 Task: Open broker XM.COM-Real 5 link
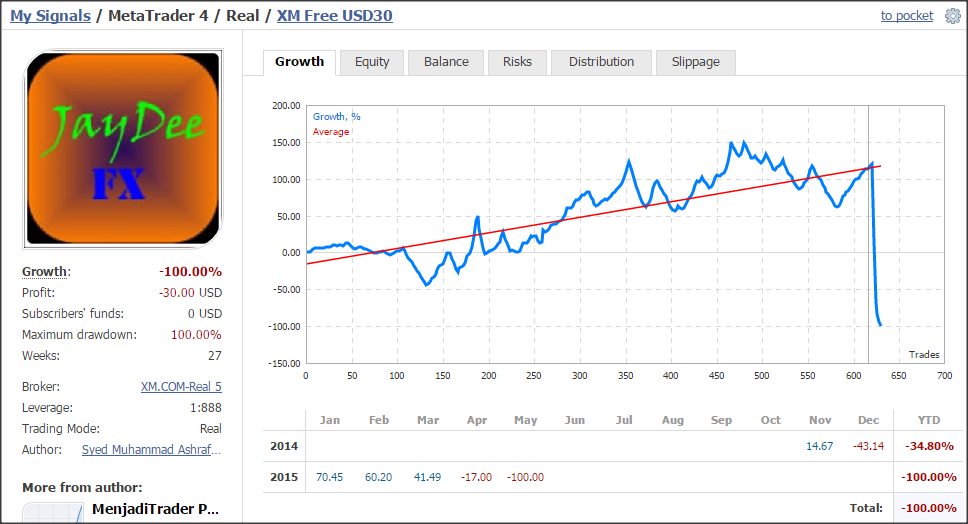click(x=181, y=386)
